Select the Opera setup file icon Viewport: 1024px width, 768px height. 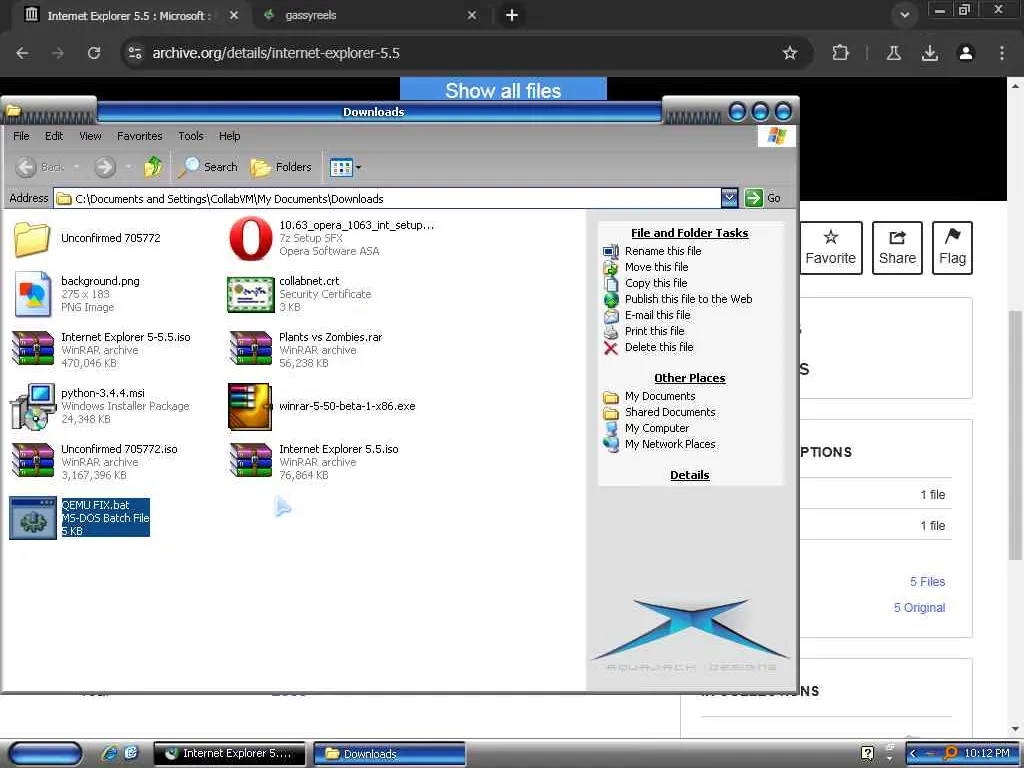pos(251,238)
